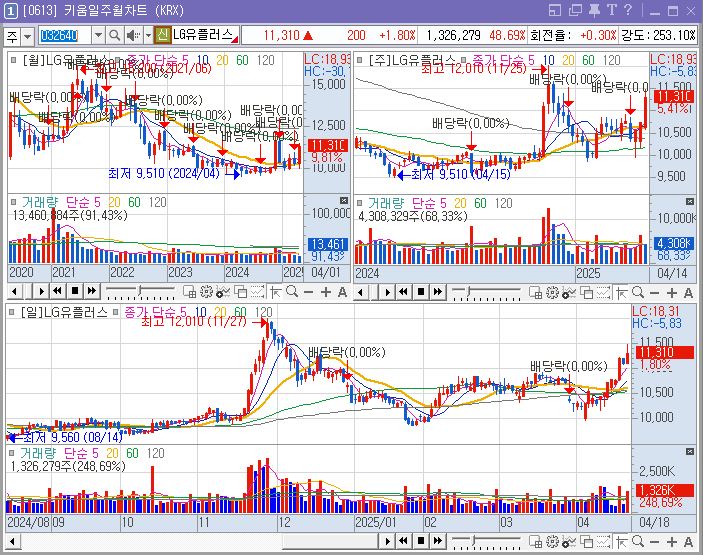Stop monthly chart playback
This screenshot has height=555, width=703.
75,291
